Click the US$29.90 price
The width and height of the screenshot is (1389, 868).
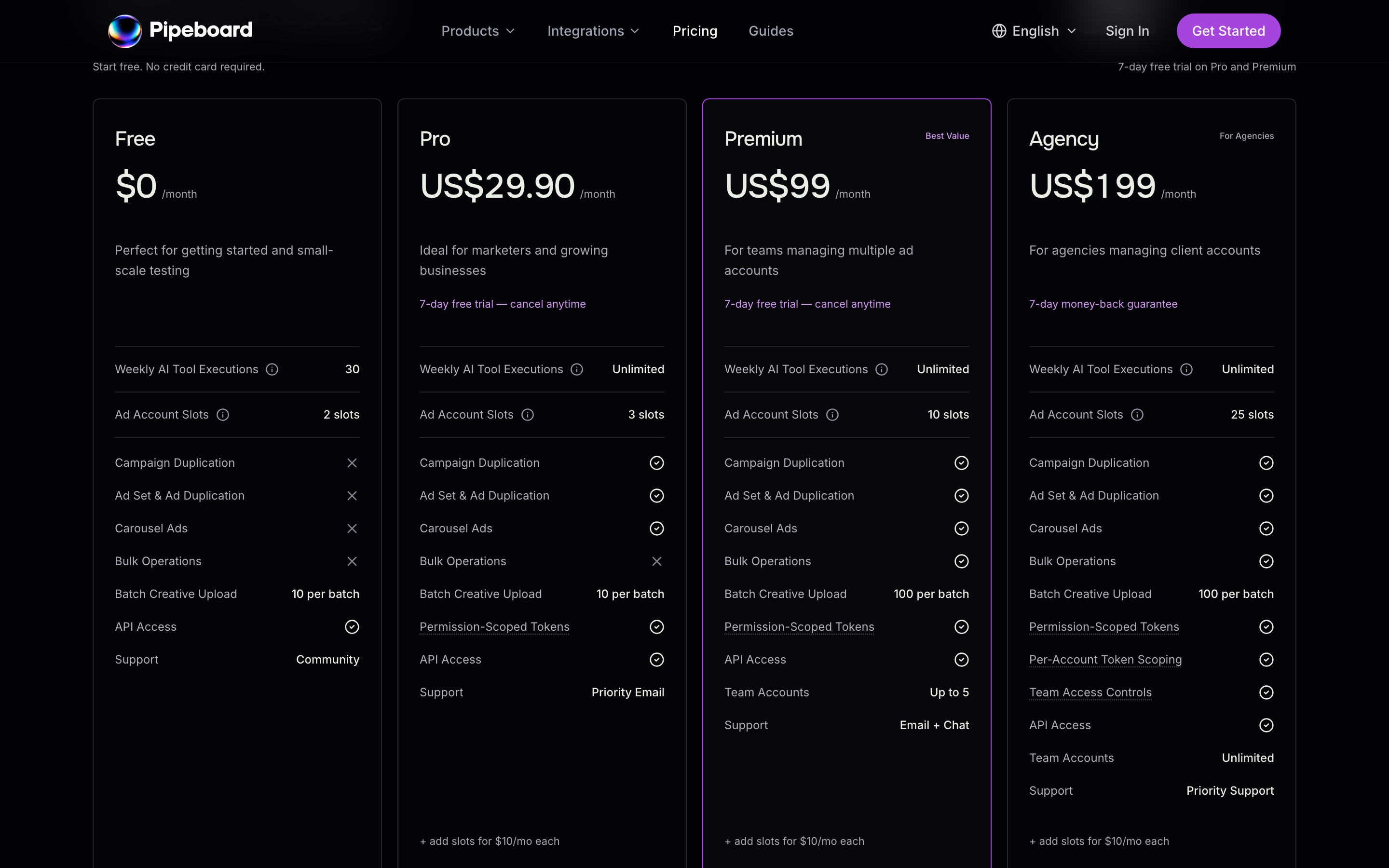coord(497,186)
